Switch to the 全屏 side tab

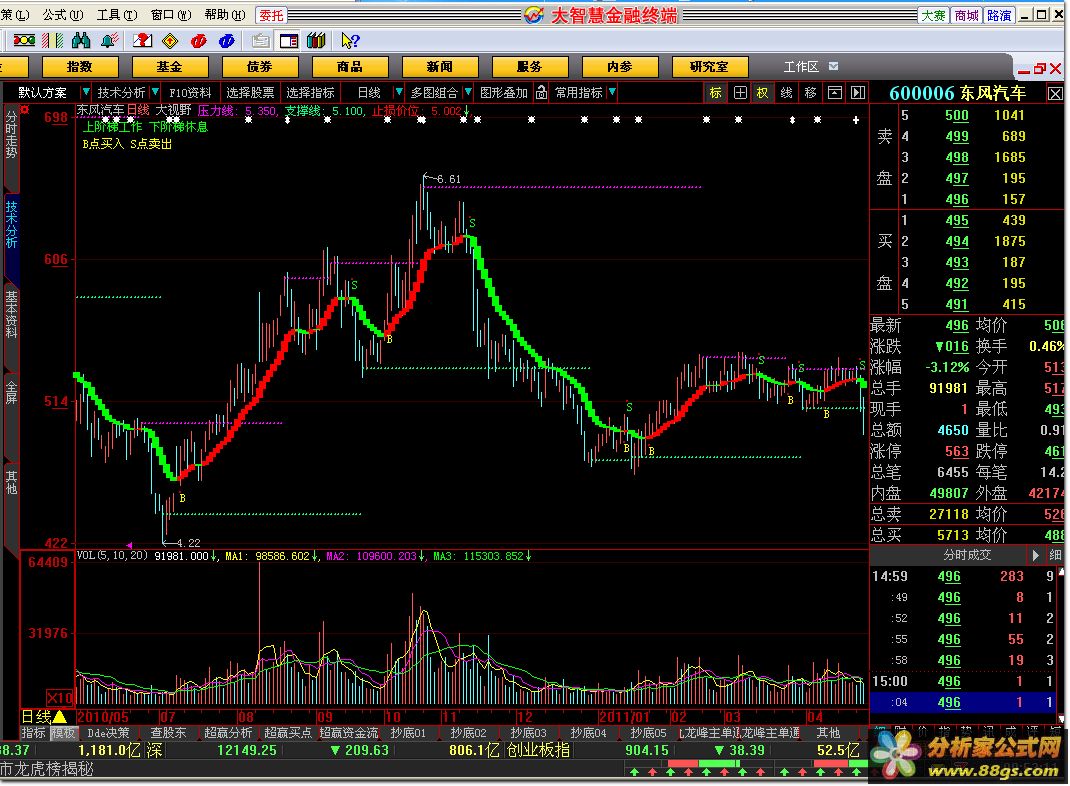click(x=11, y=394)
